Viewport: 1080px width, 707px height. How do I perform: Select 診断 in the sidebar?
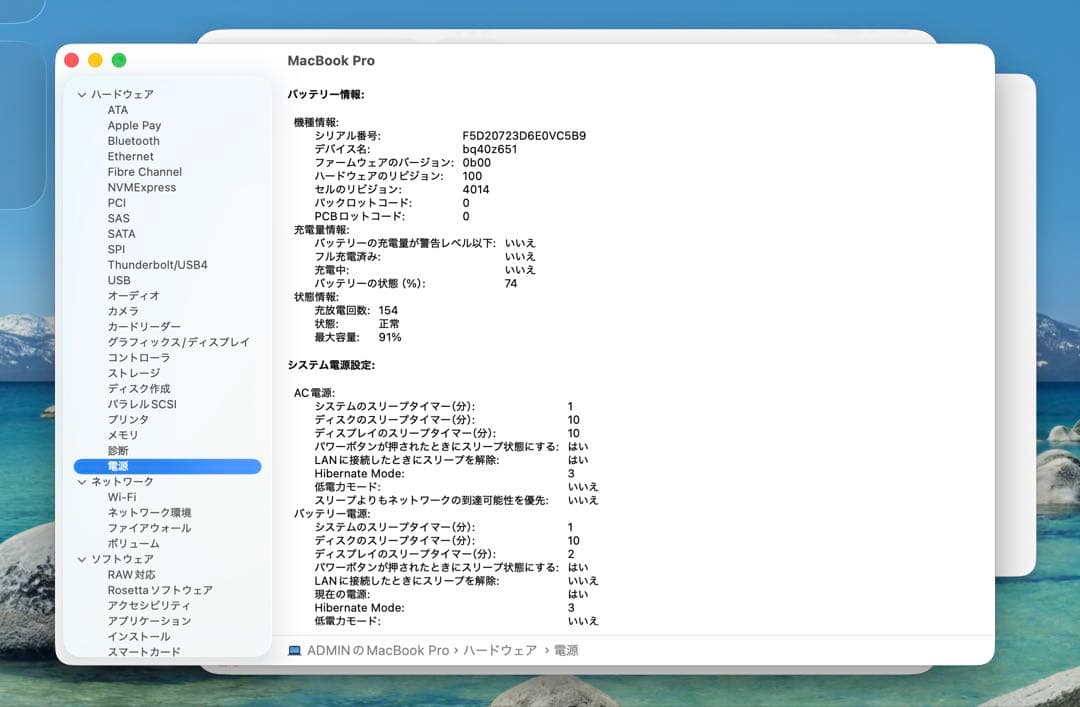pos(118,451)
